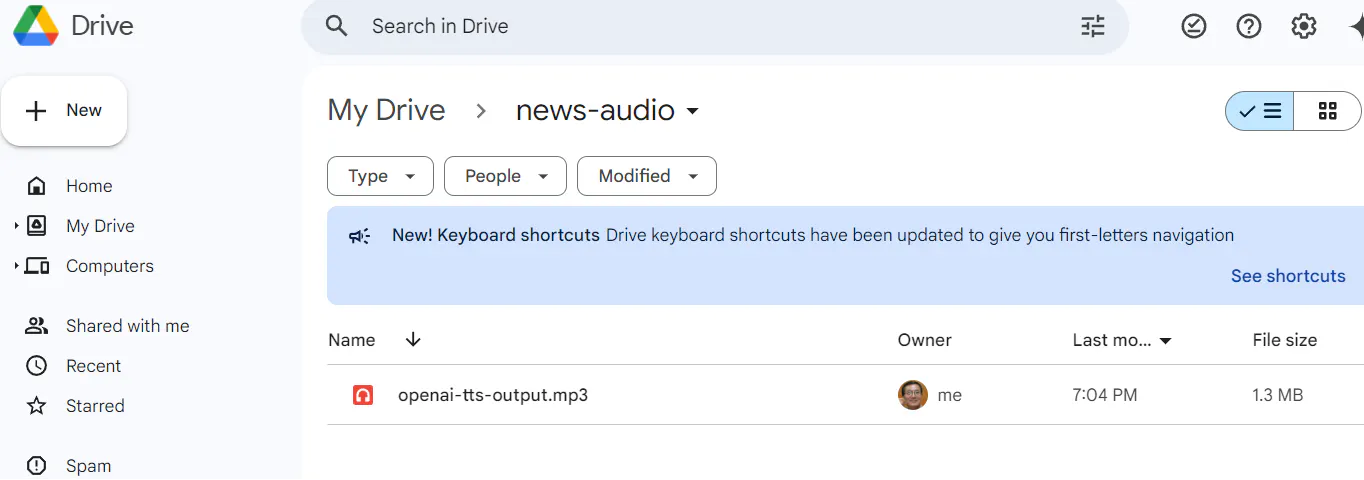This screenshot has height=480, width=1364.
Task: Click the red mp3 audio file icon
Action: point(363,395)
